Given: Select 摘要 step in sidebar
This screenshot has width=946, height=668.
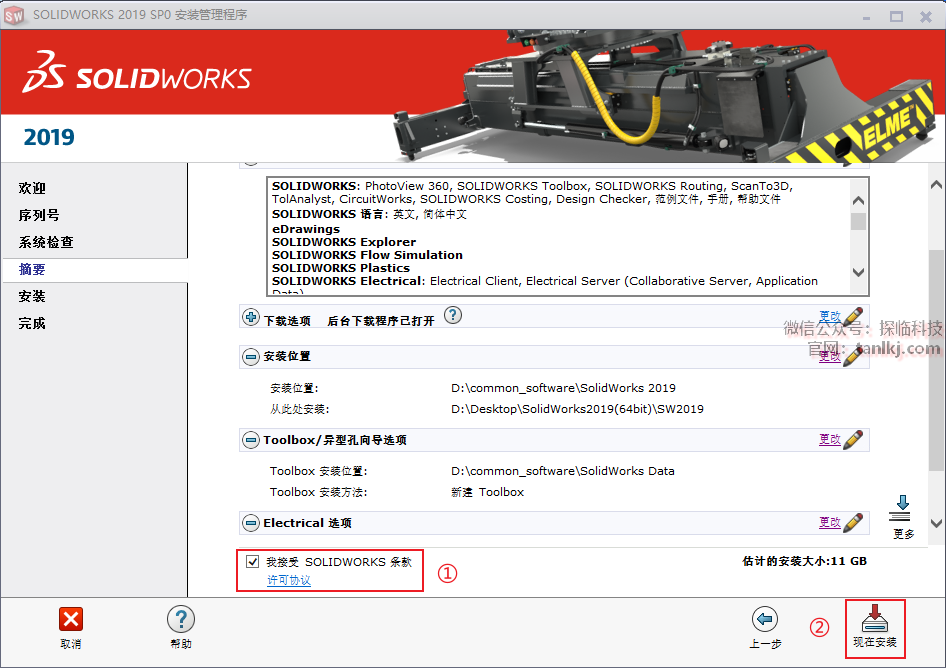Looking at the screenshot, I should point(32,269).
